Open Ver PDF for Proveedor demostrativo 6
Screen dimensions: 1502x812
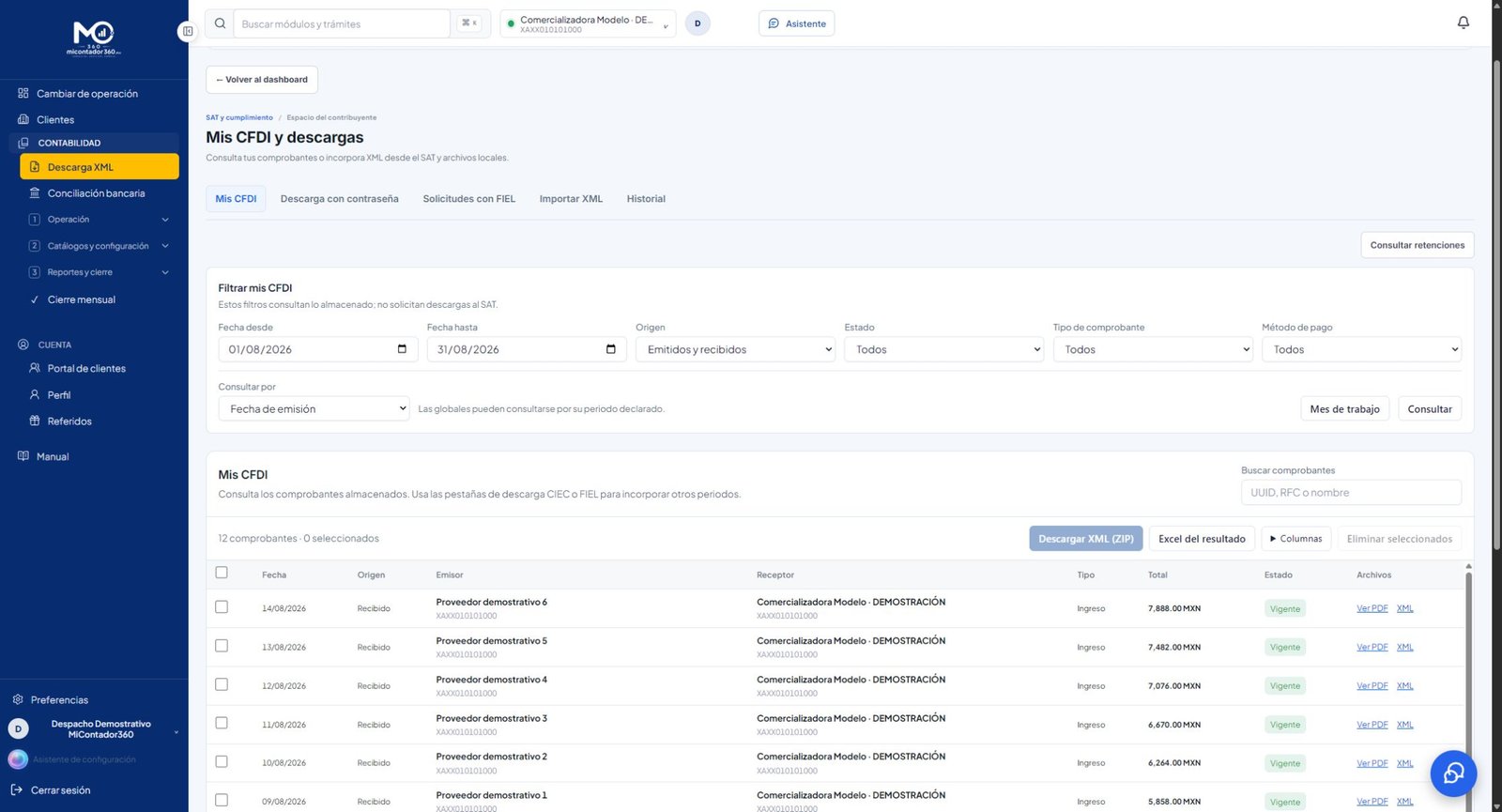pyautogui.click(x=1372, y=608)
